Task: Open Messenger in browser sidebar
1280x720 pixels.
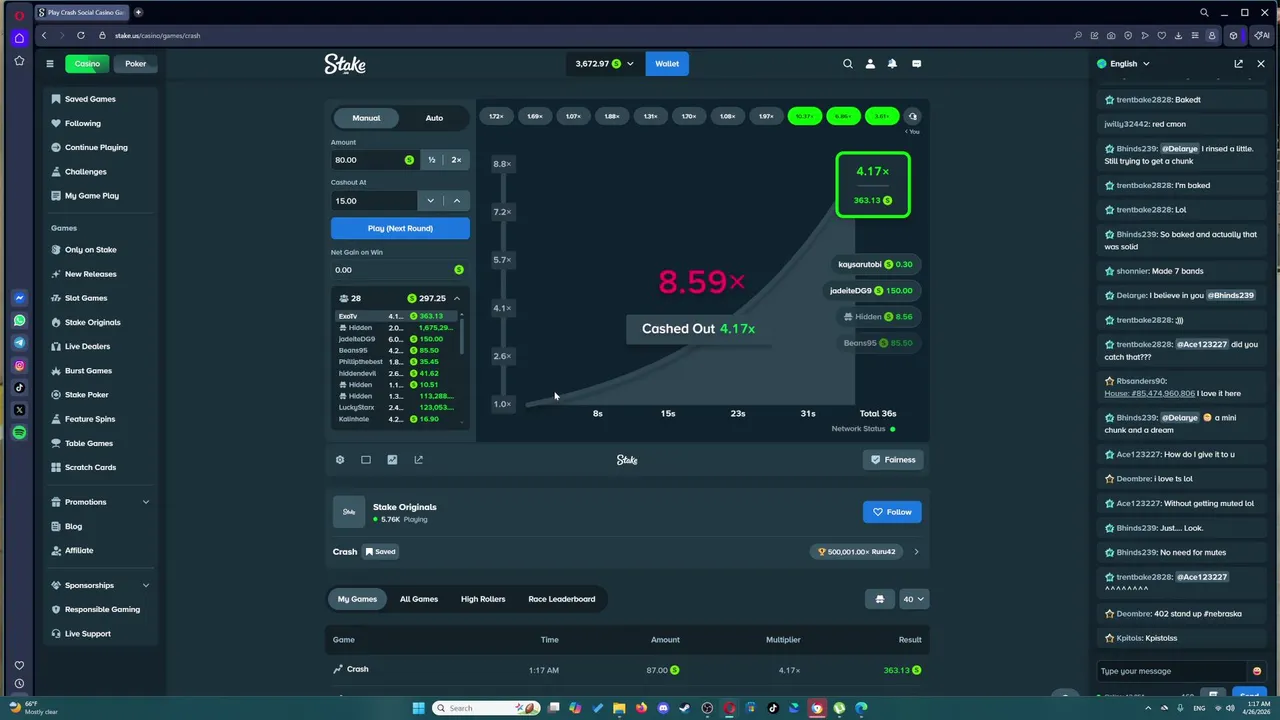Action: [19, 298]
